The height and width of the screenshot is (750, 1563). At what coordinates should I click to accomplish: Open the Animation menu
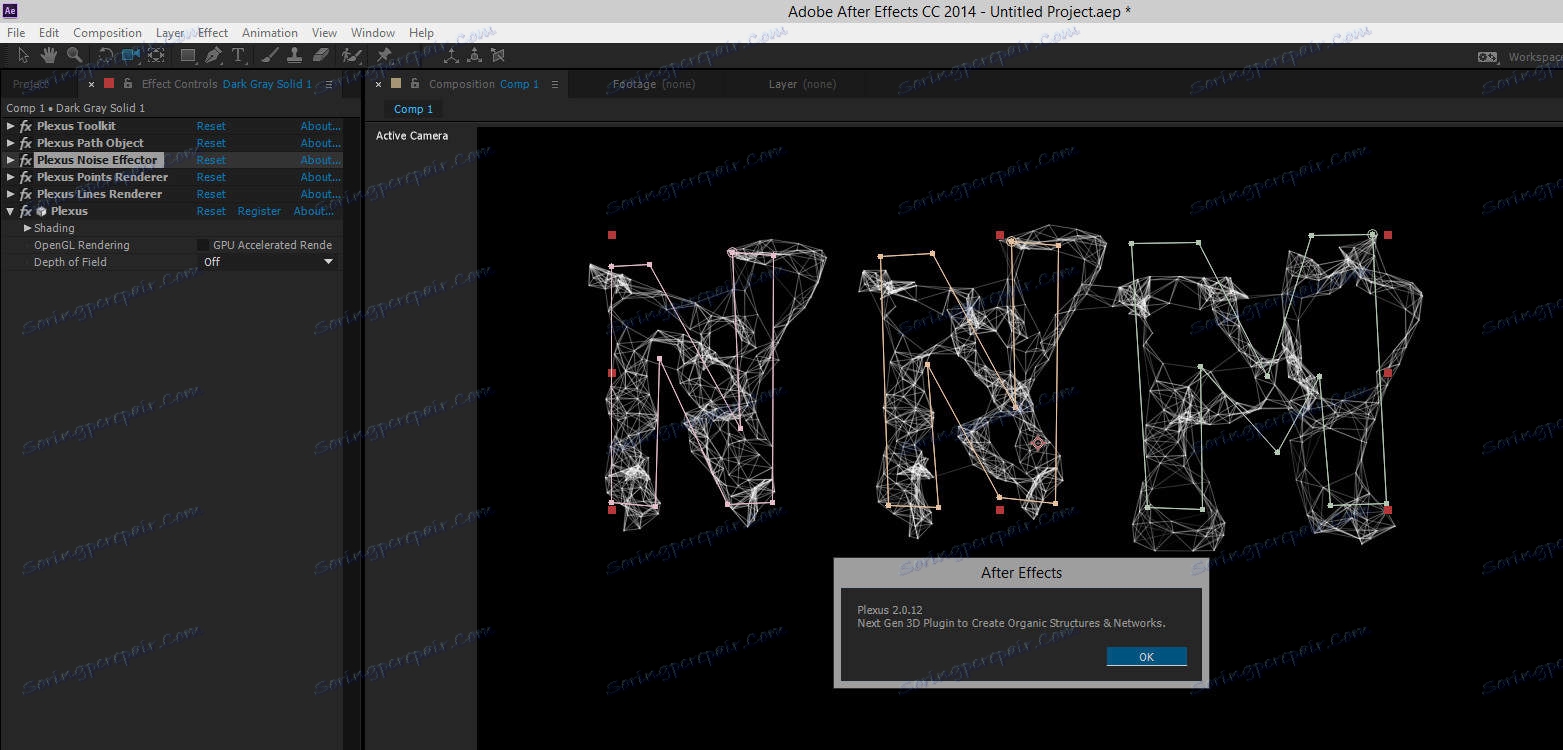(x=270, y=33)
